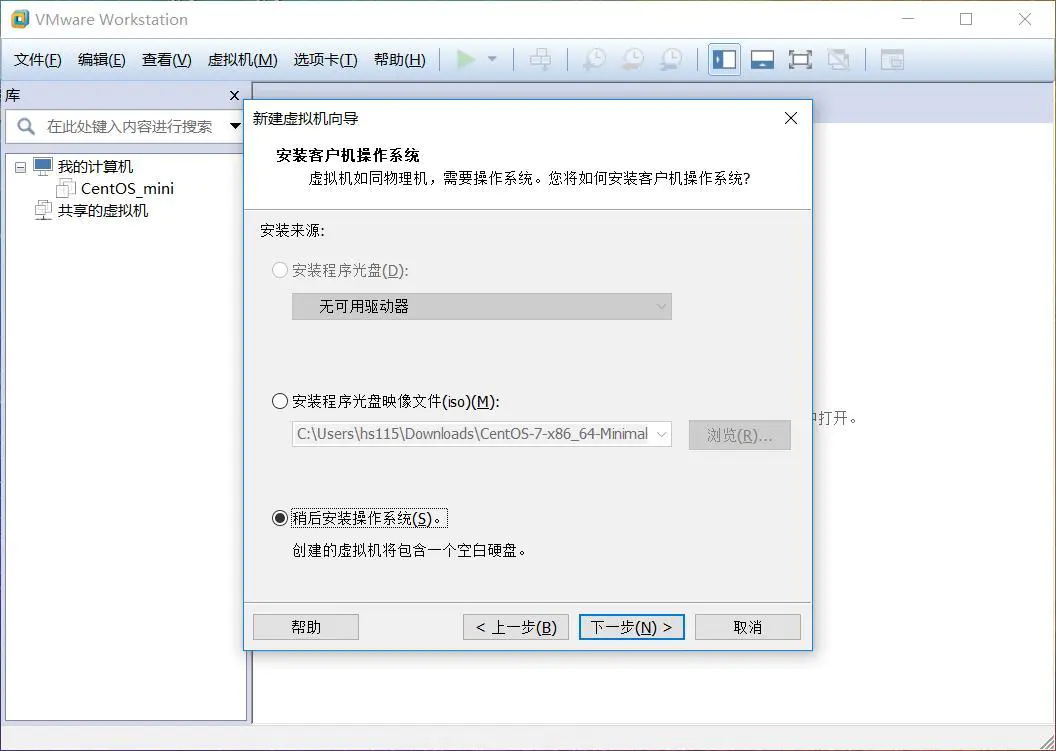Close the library panel with its X
1056x751 pixels.
click(234, 96)
